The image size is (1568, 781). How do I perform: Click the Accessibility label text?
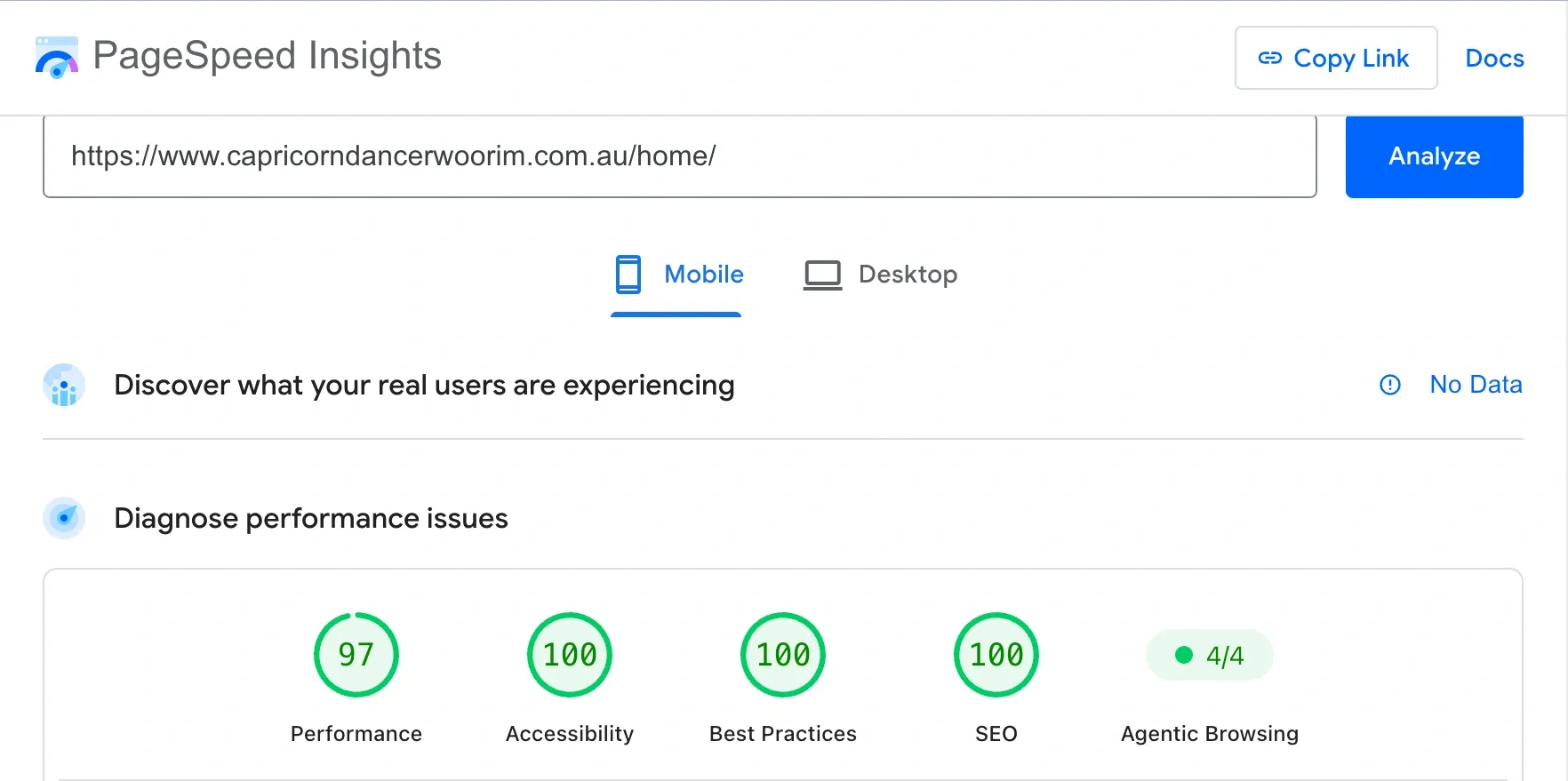click(x=570, y=734)
